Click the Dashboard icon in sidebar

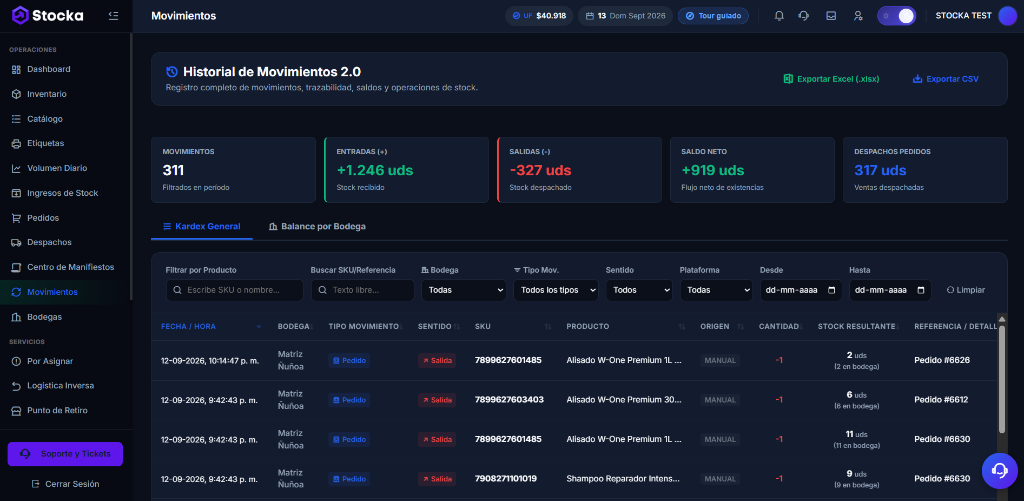coord(16,69)
